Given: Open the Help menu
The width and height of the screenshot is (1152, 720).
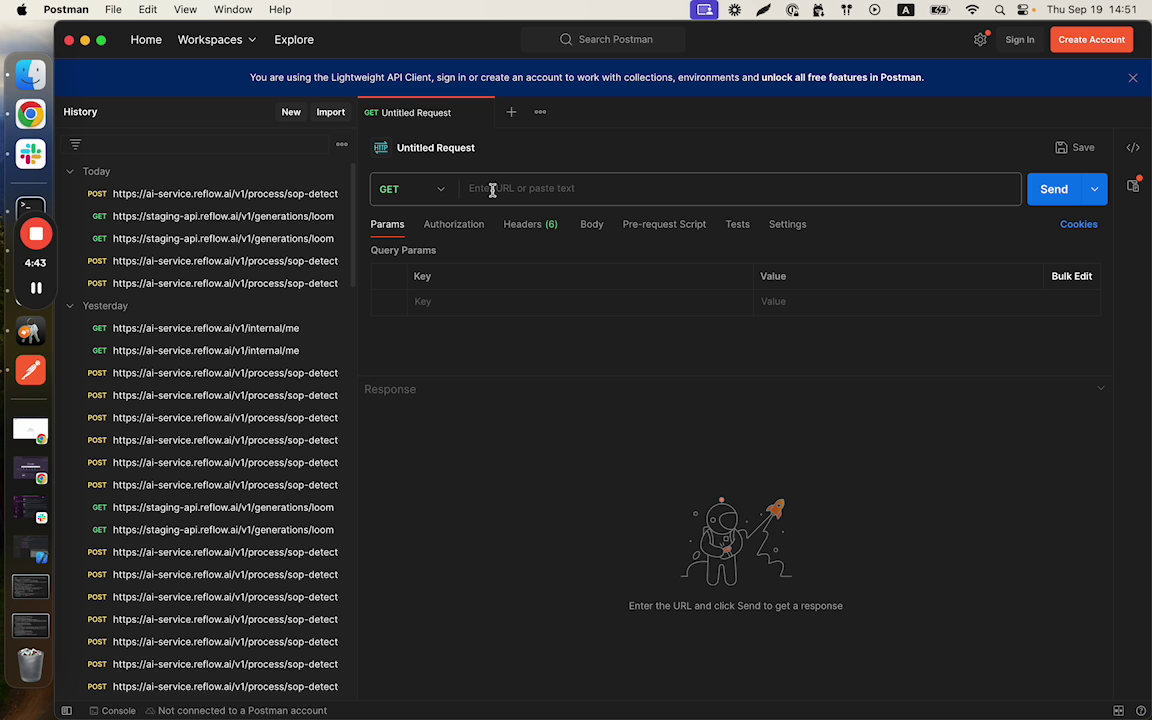Looking at the screenshot, I should (x=280, y=10).
